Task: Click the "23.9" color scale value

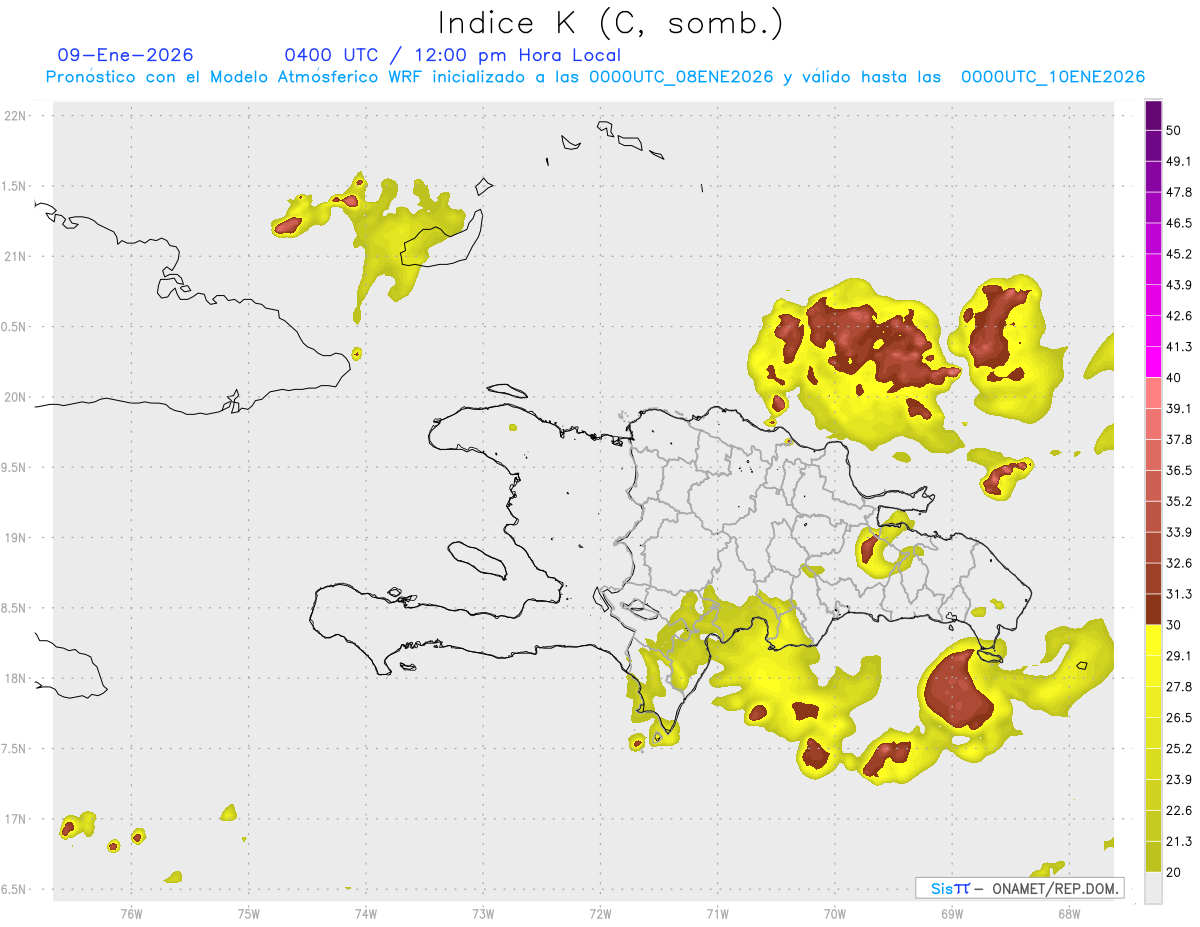Action: coord(1179,780)
